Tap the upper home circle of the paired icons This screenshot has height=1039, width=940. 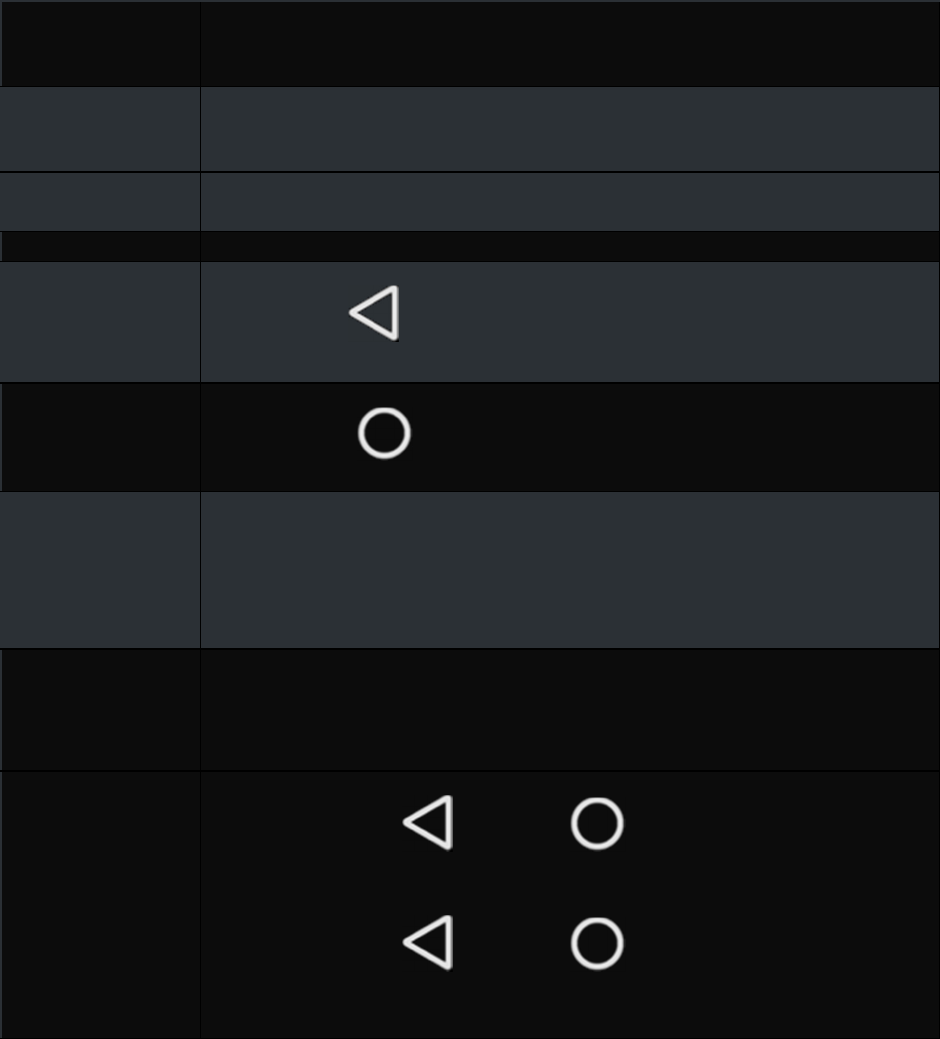coord(597,823)
